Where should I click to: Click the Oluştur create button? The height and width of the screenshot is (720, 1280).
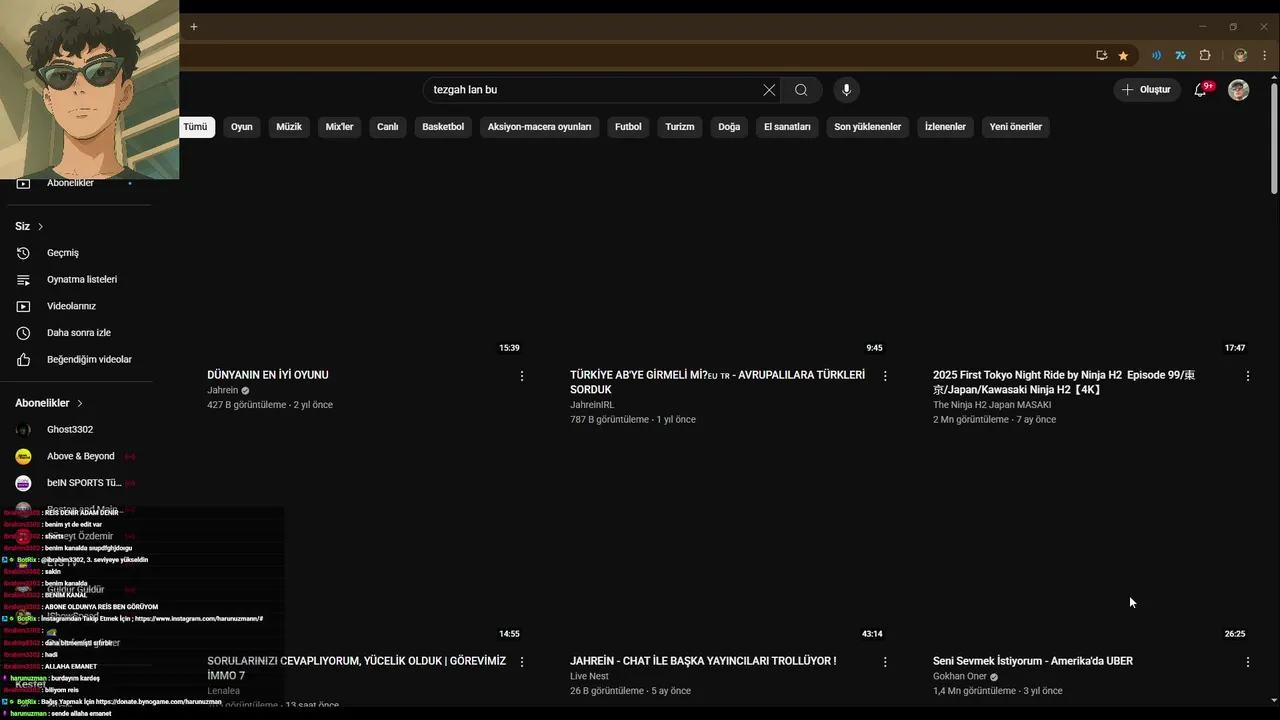click(x=1146, y=90)
